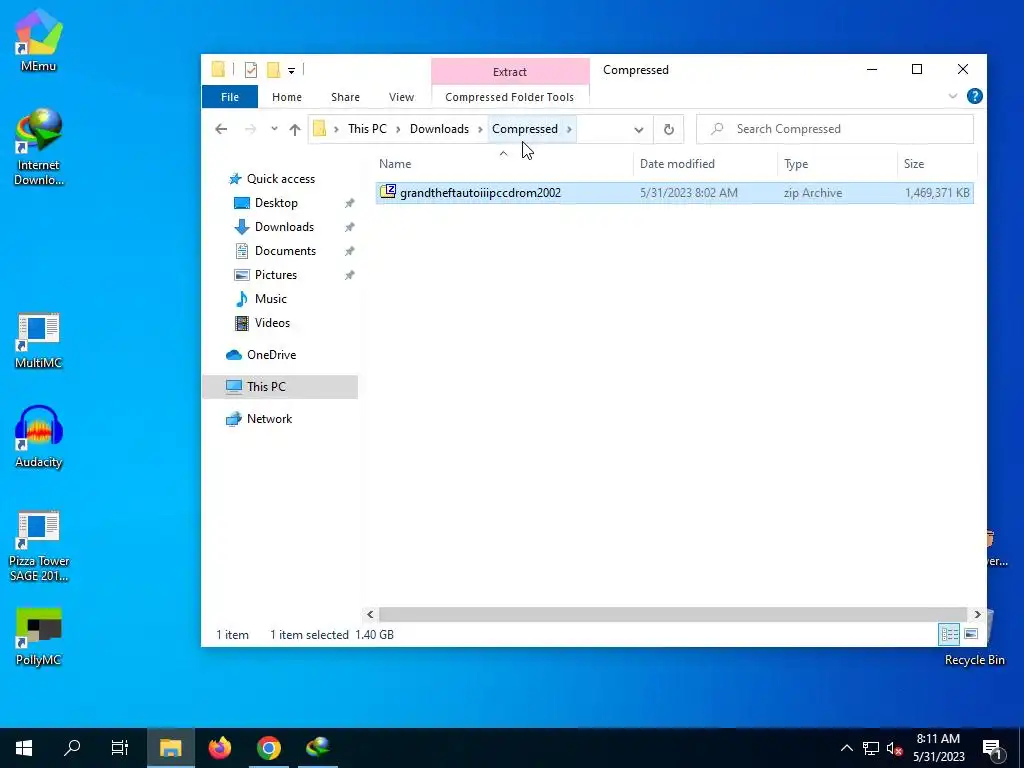Expand the chevron after Compressed breadcrumb
Image resolution: width=1024 pixels, height=768 pixels.
(569, 129)
